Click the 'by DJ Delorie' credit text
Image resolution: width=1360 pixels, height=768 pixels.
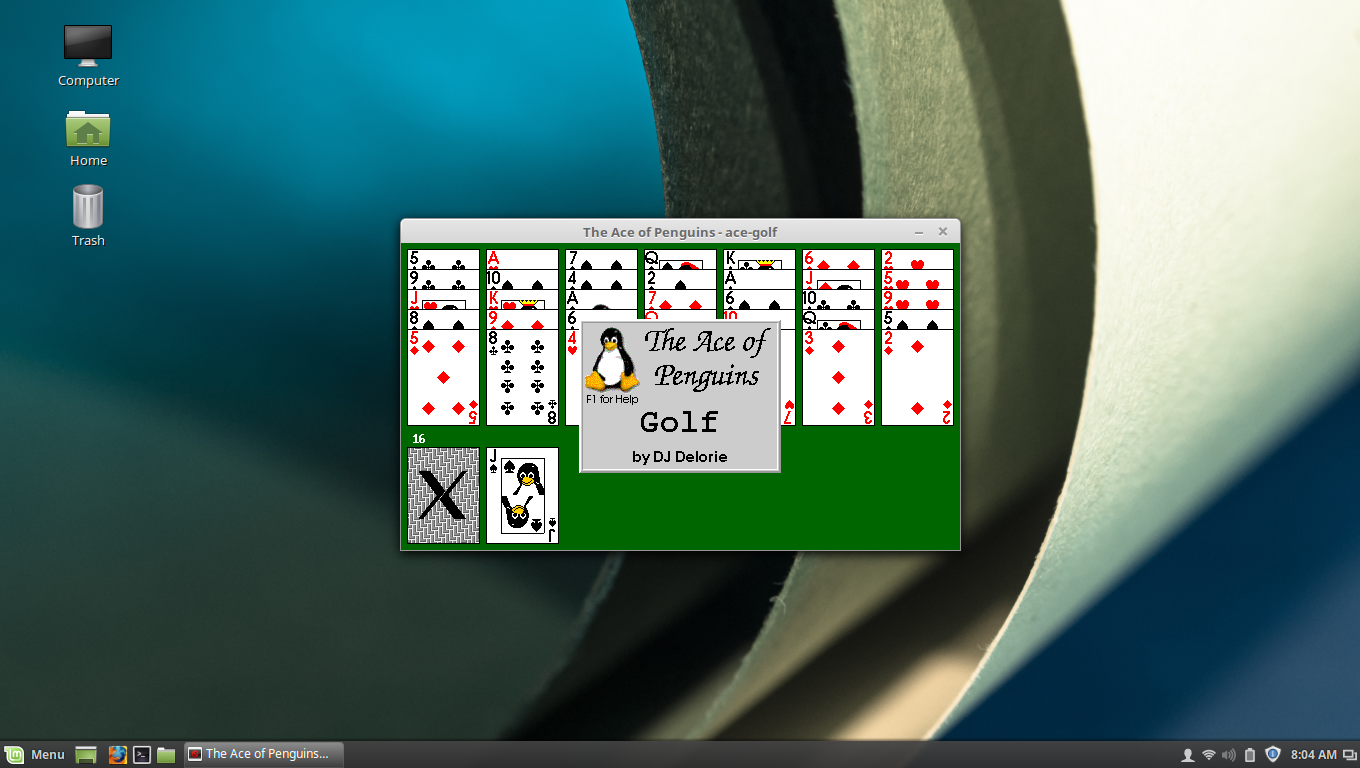(680, 457)
